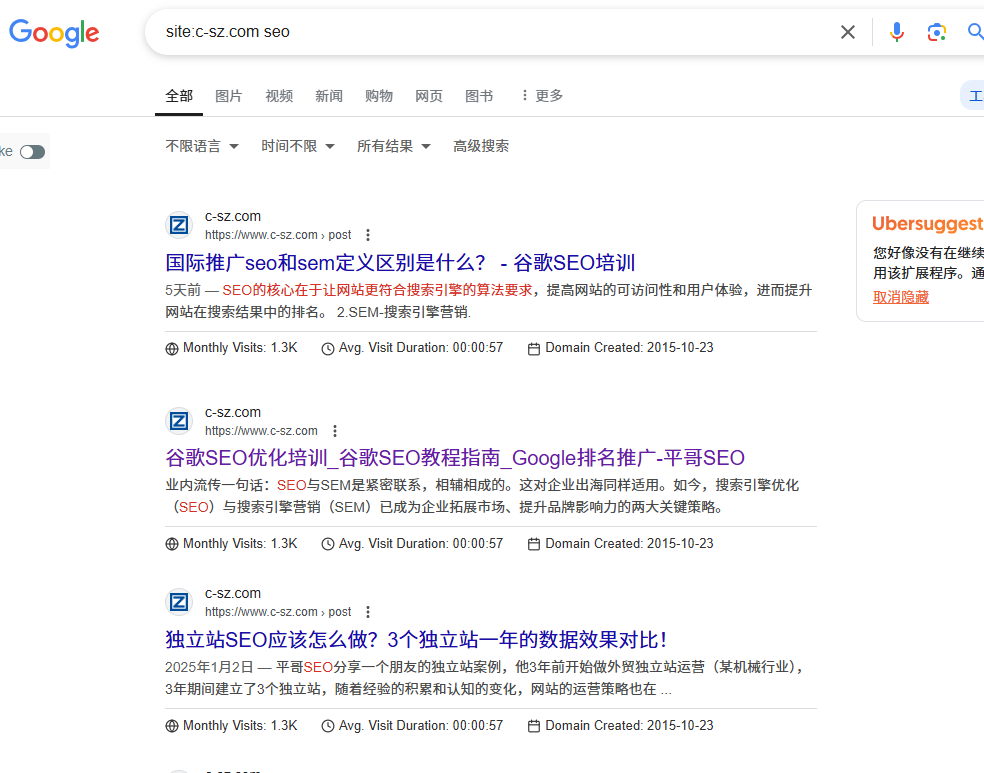Screen dimensions: 984x773
Task: Click c-sz.com site name above 国际推广 result
Action: pos(233,216)
